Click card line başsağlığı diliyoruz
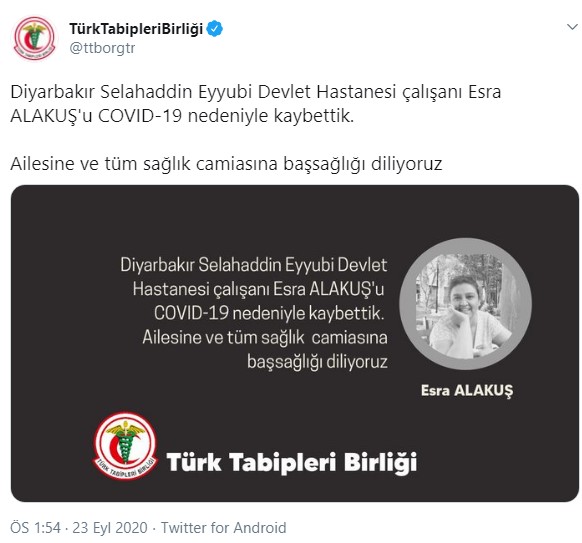 (x=317, y=362)
